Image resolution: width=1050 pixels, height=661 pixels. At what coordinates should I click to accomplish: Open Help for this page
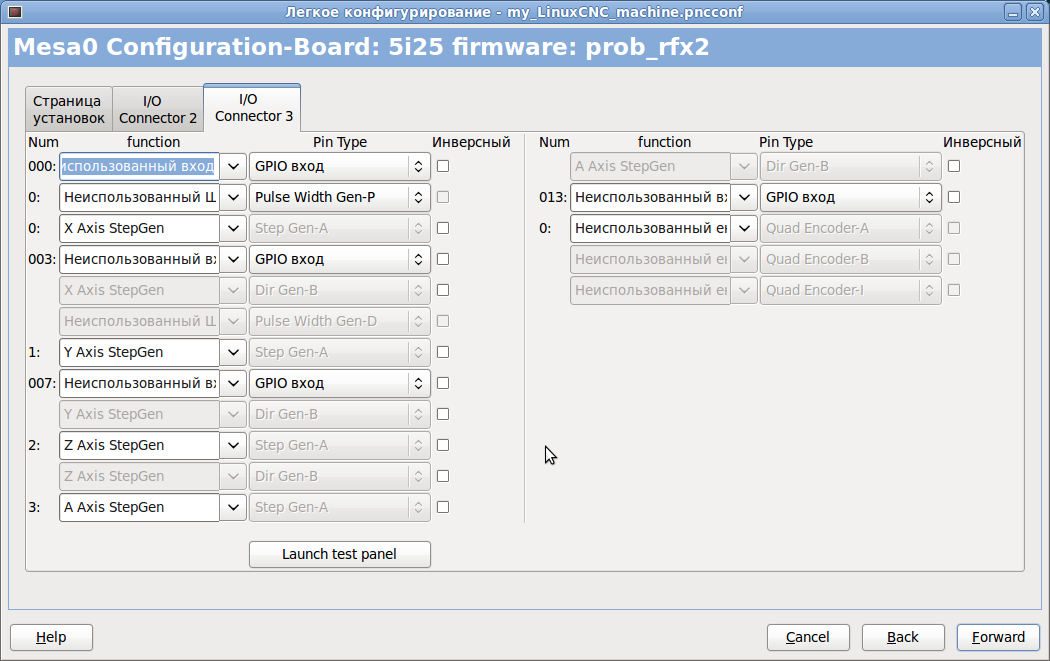point(52,637)
